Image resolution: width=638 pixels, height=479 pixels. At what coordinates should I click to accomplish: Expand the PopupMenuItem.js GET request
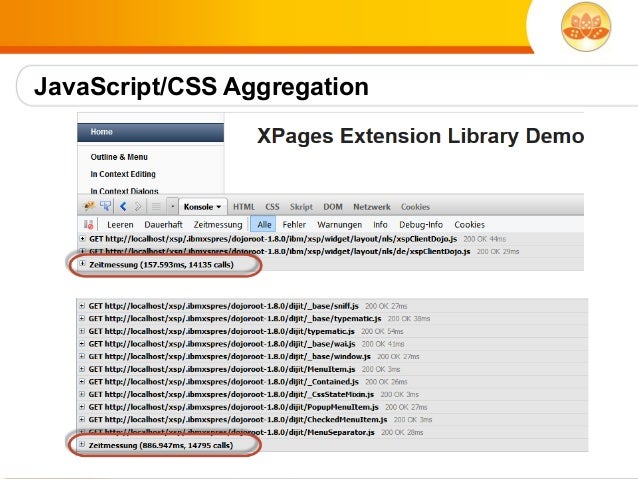click(82, 407)
